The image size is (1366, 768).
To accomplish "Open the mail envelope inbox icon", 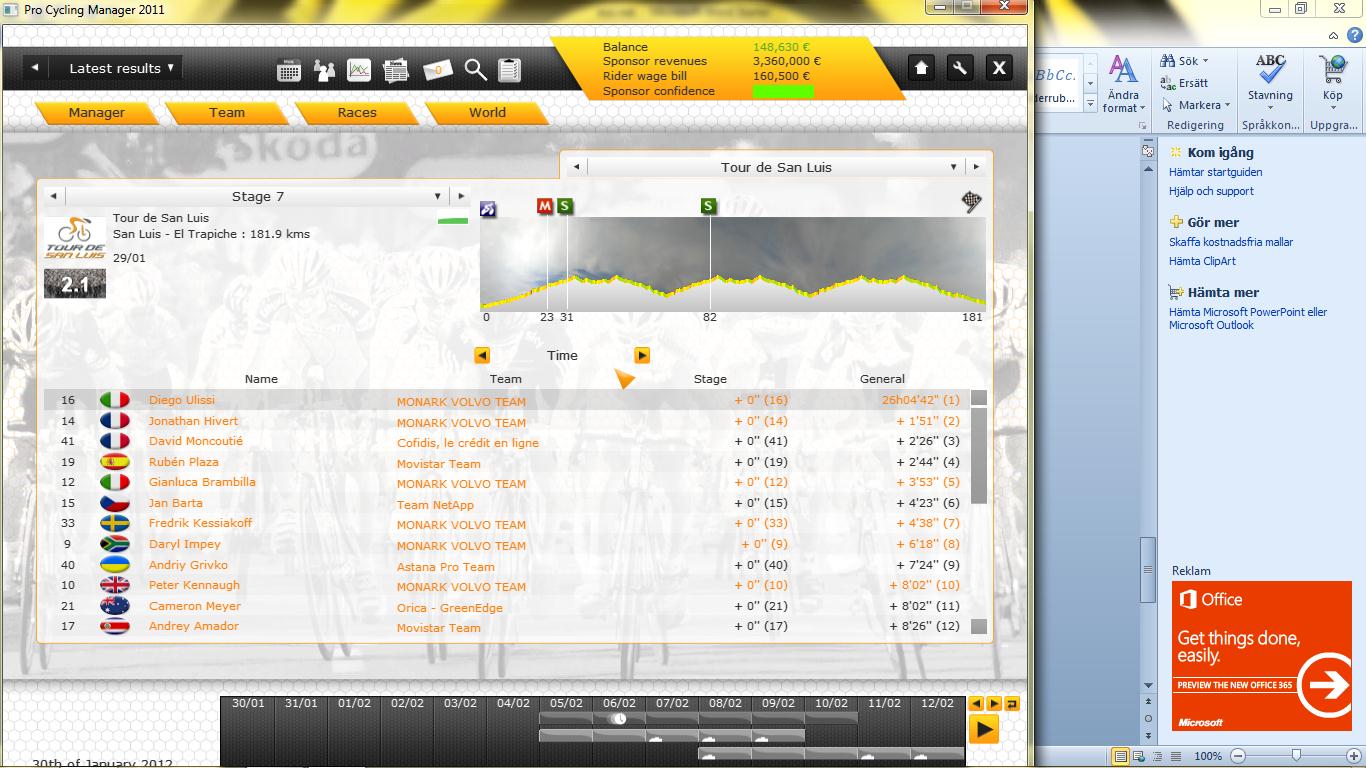I will 437,70.
